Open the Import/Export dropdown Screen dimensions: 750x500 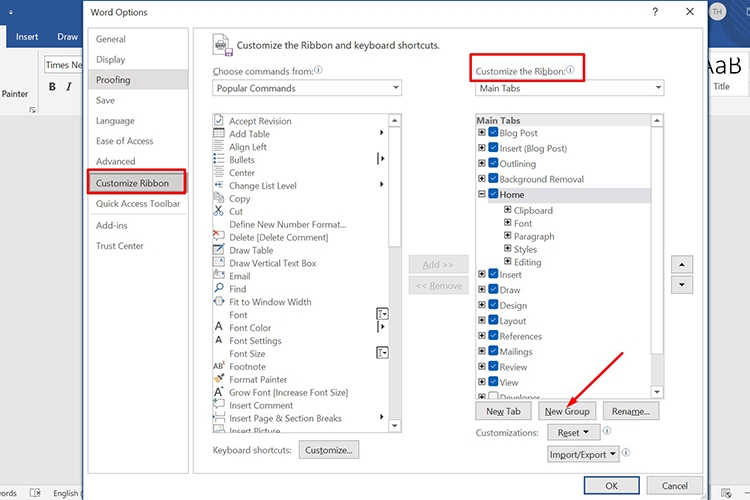tap(583, 454)
